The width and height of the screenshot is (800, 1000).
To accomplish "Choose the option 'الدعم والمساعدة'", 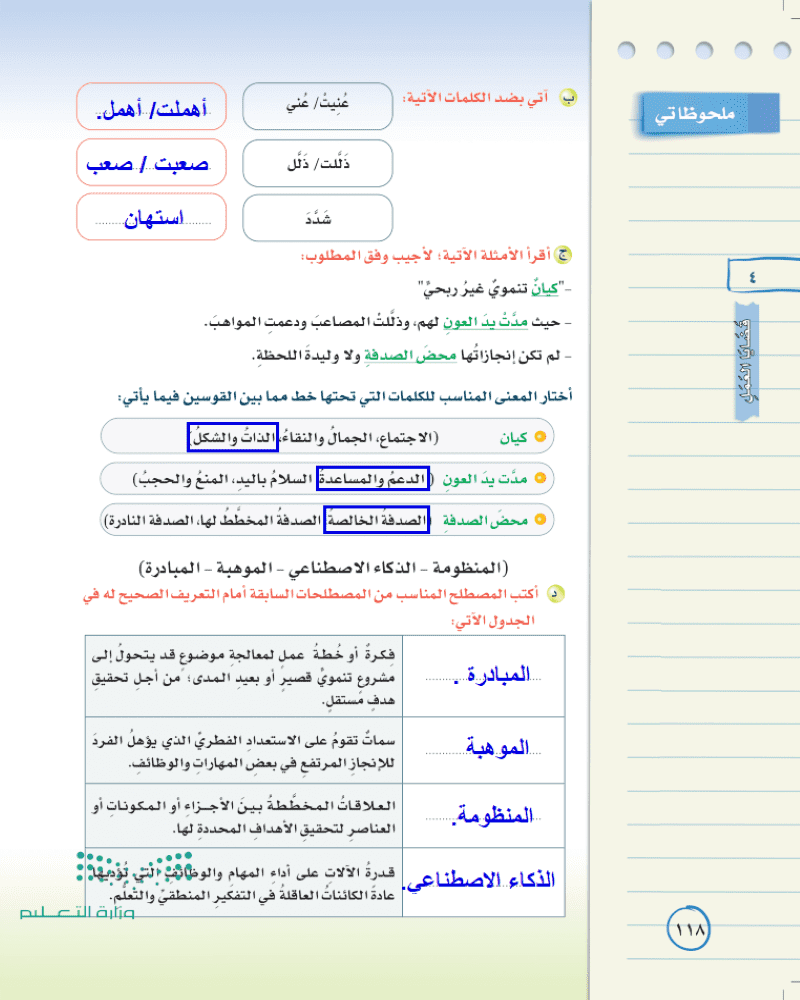I will click(x=373, y=478).
